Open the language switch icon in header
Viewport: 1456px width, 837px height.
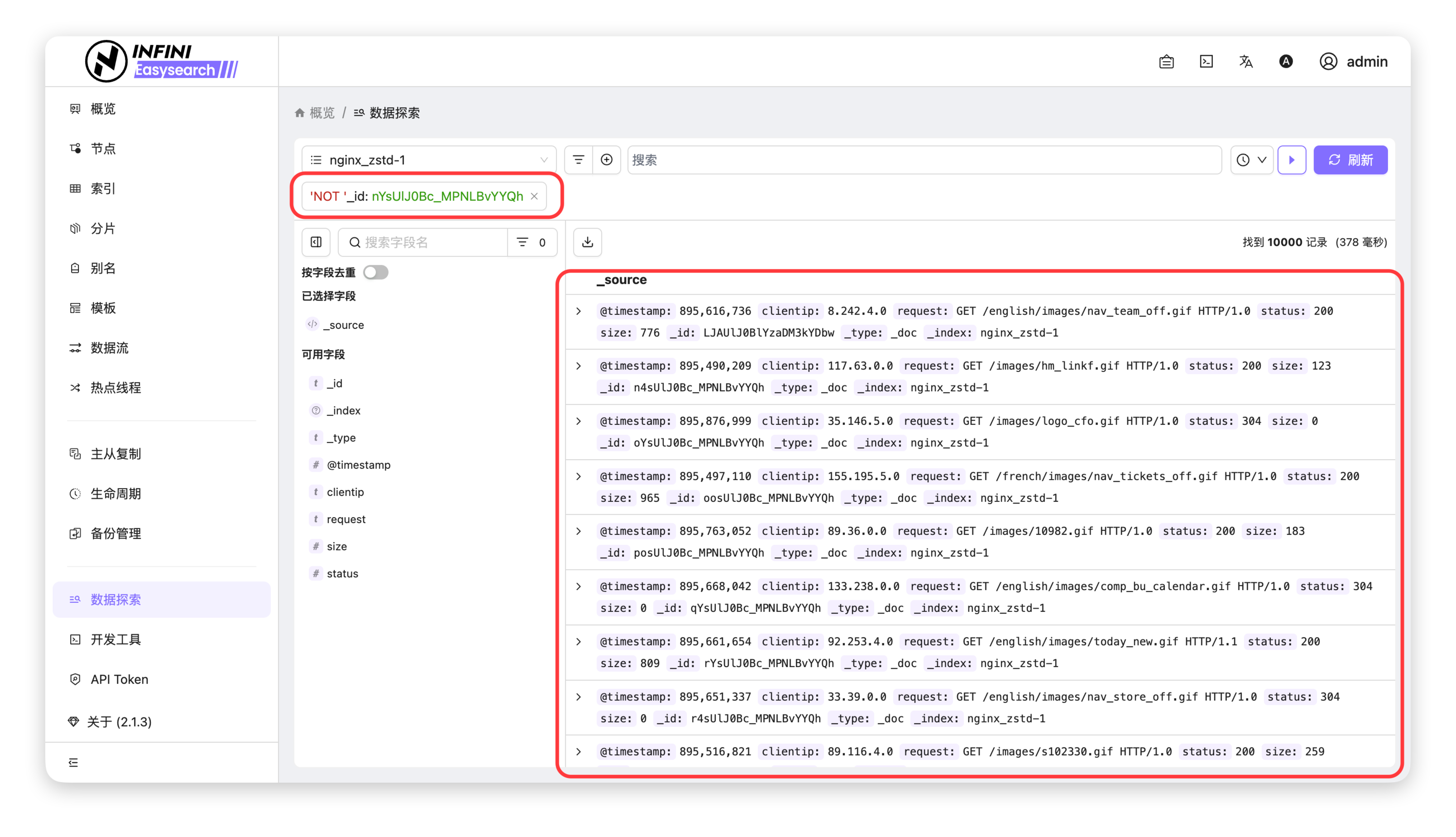(x=1245, y=62)
